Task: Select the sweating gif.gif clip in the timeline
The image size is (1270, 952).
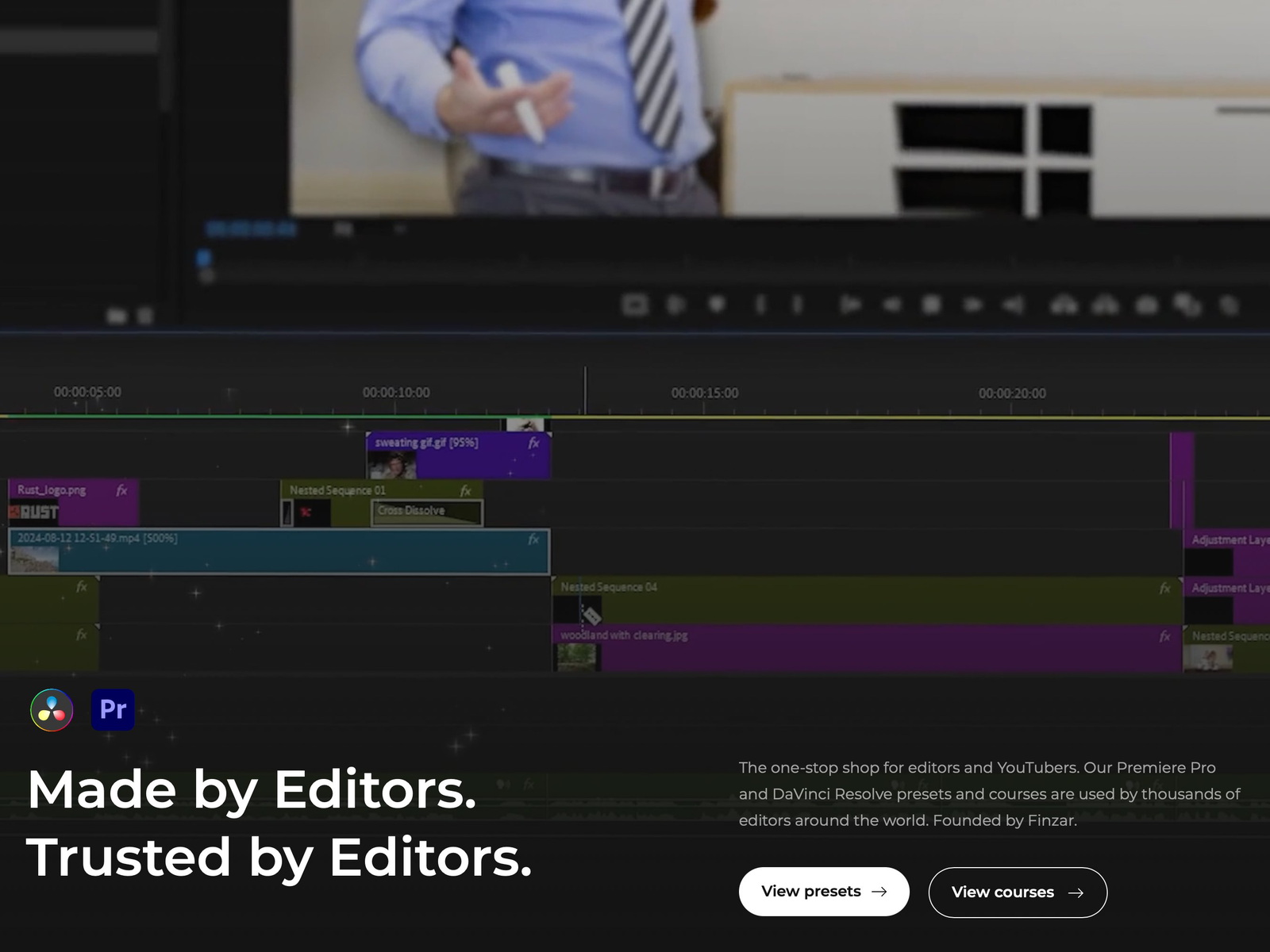Action: [458, 455]
